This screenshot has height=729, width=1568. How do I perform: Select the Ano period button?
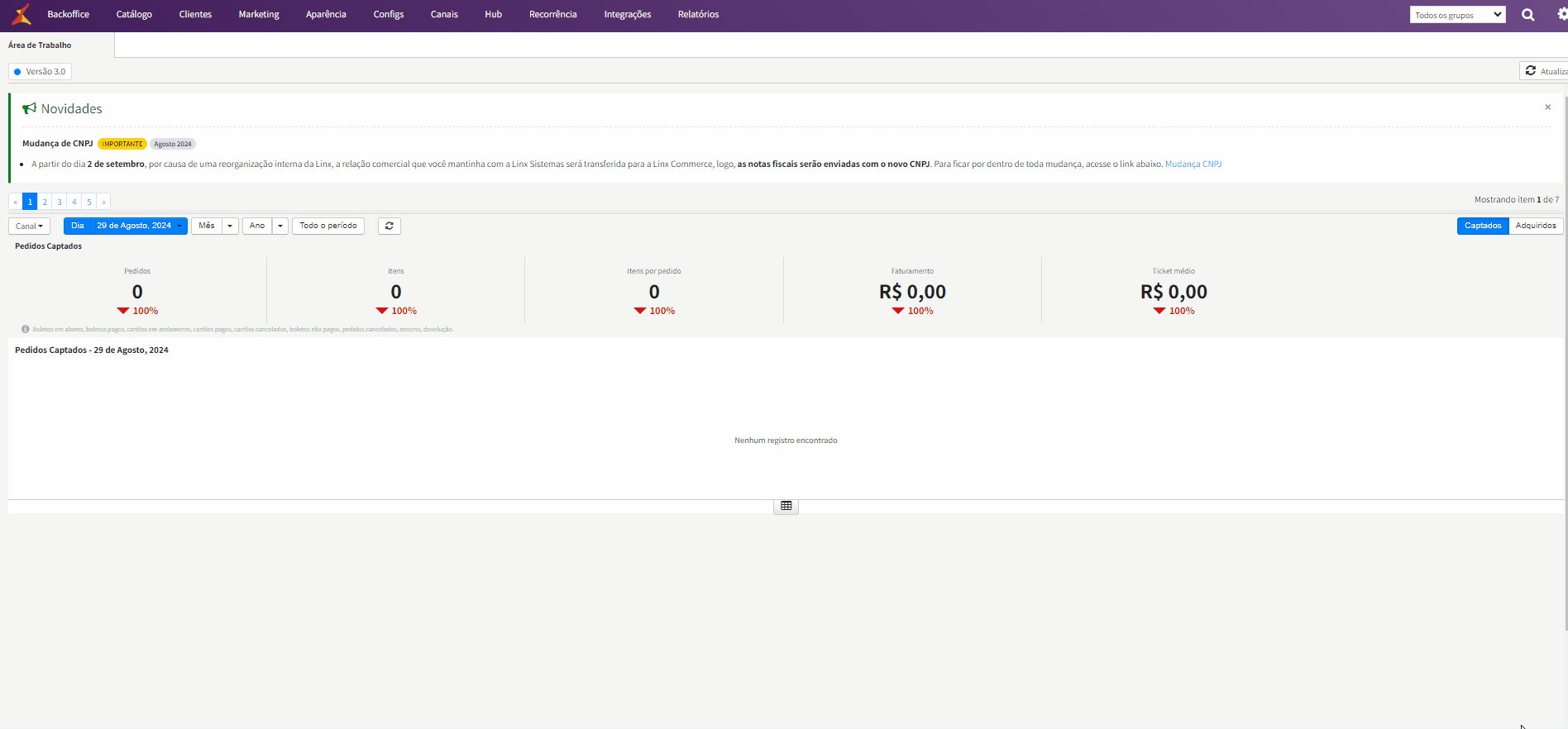(x=257, y=226)
